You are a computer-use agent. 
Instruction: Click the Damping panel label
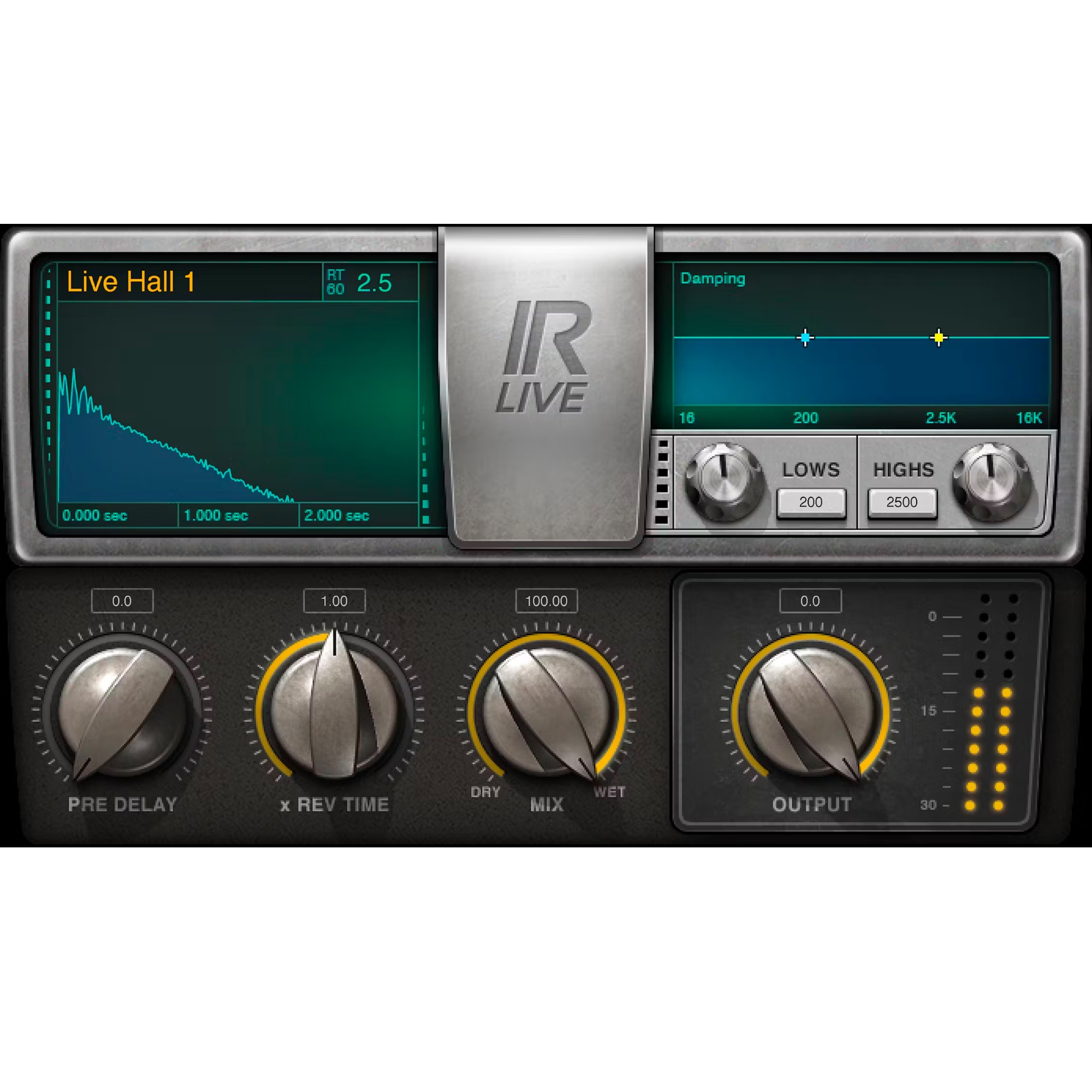coord(713,278)
